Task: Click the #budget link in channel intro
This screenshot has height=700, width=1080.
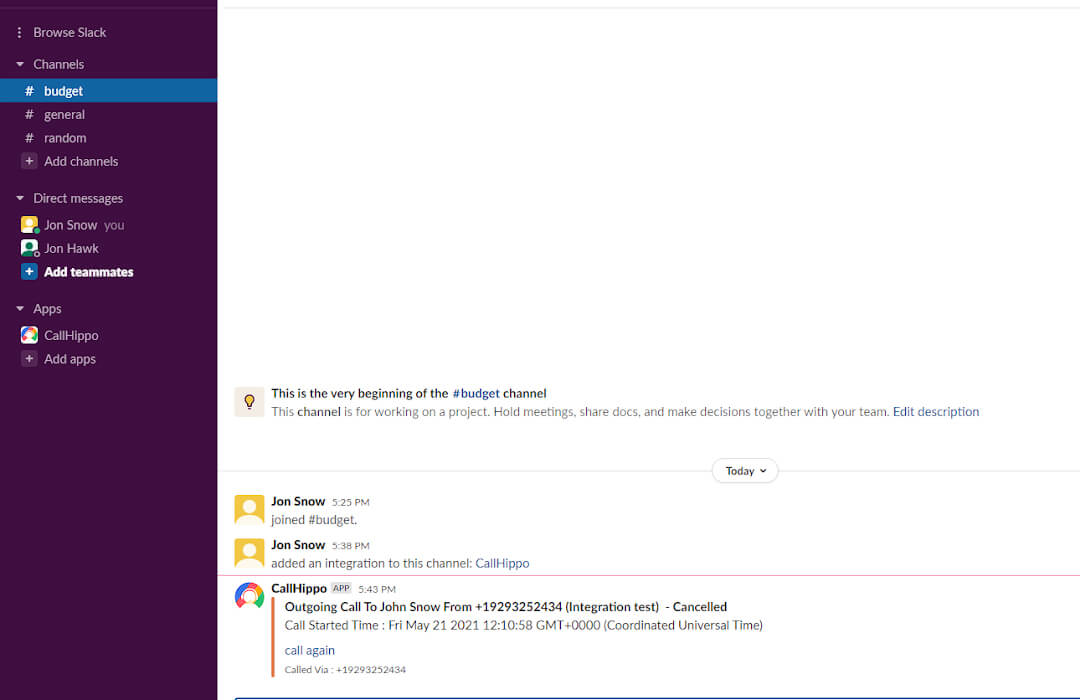Action: (x=476, y=393)
